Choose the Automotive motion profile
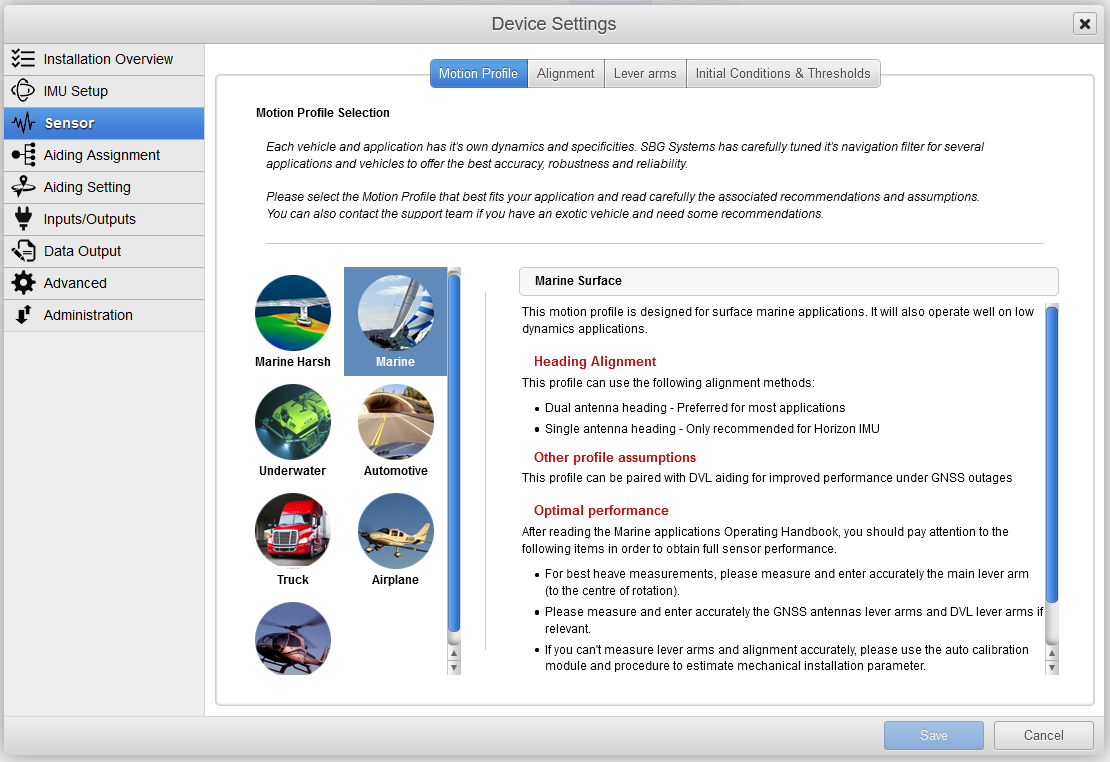The height and width of the screenshot is (762, 1110). (395, 431)
